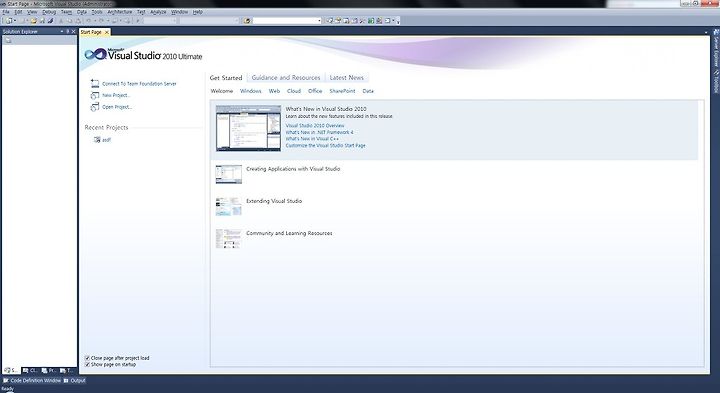Click Creating Applications with Visual Studio thumbnail
Image resolution: width=720 pixels, height=393 pixels.
pos(229,174)
